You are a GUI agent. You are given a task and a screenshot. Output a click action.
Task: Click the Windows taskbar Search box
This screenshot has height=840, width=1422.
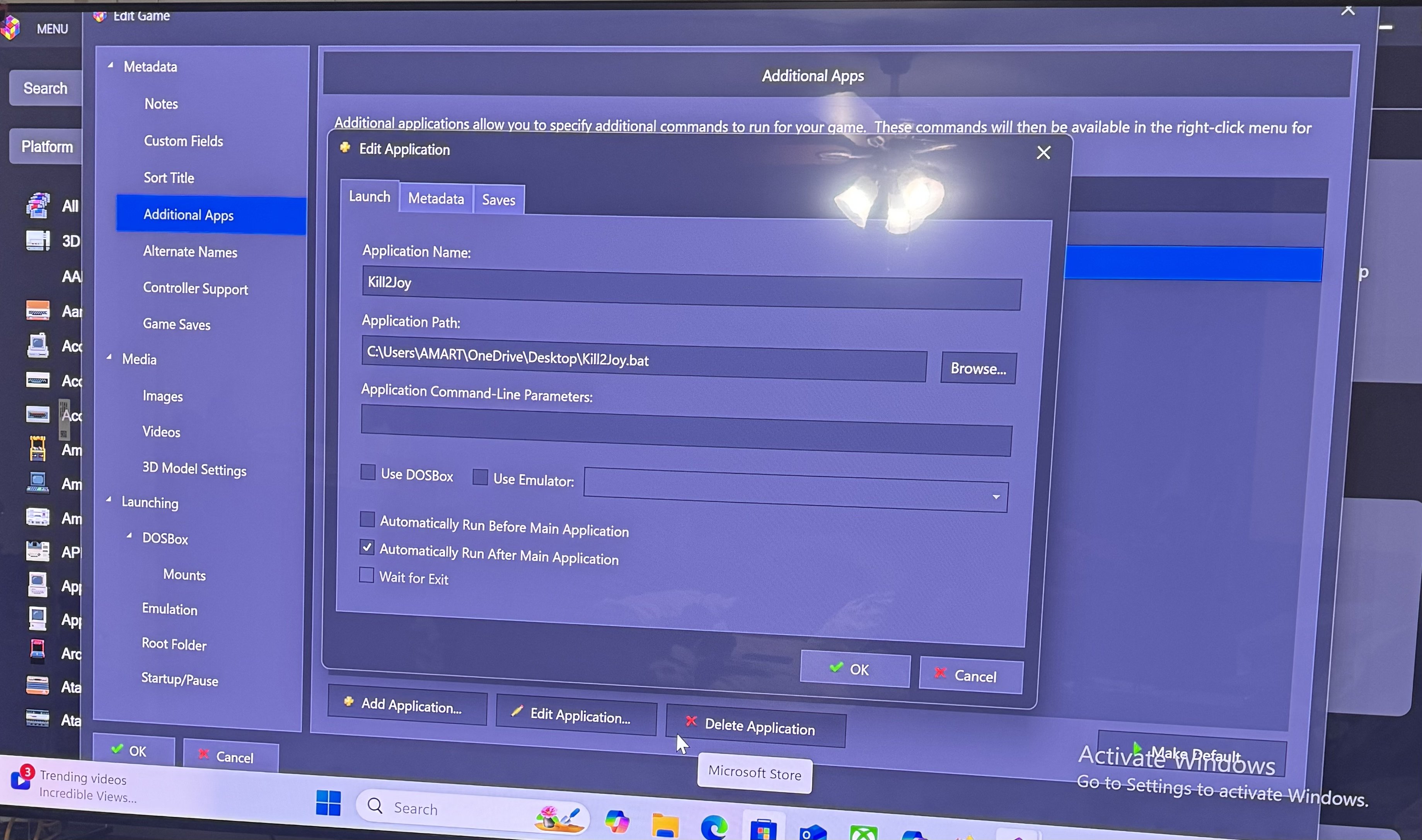pos(473,811)
